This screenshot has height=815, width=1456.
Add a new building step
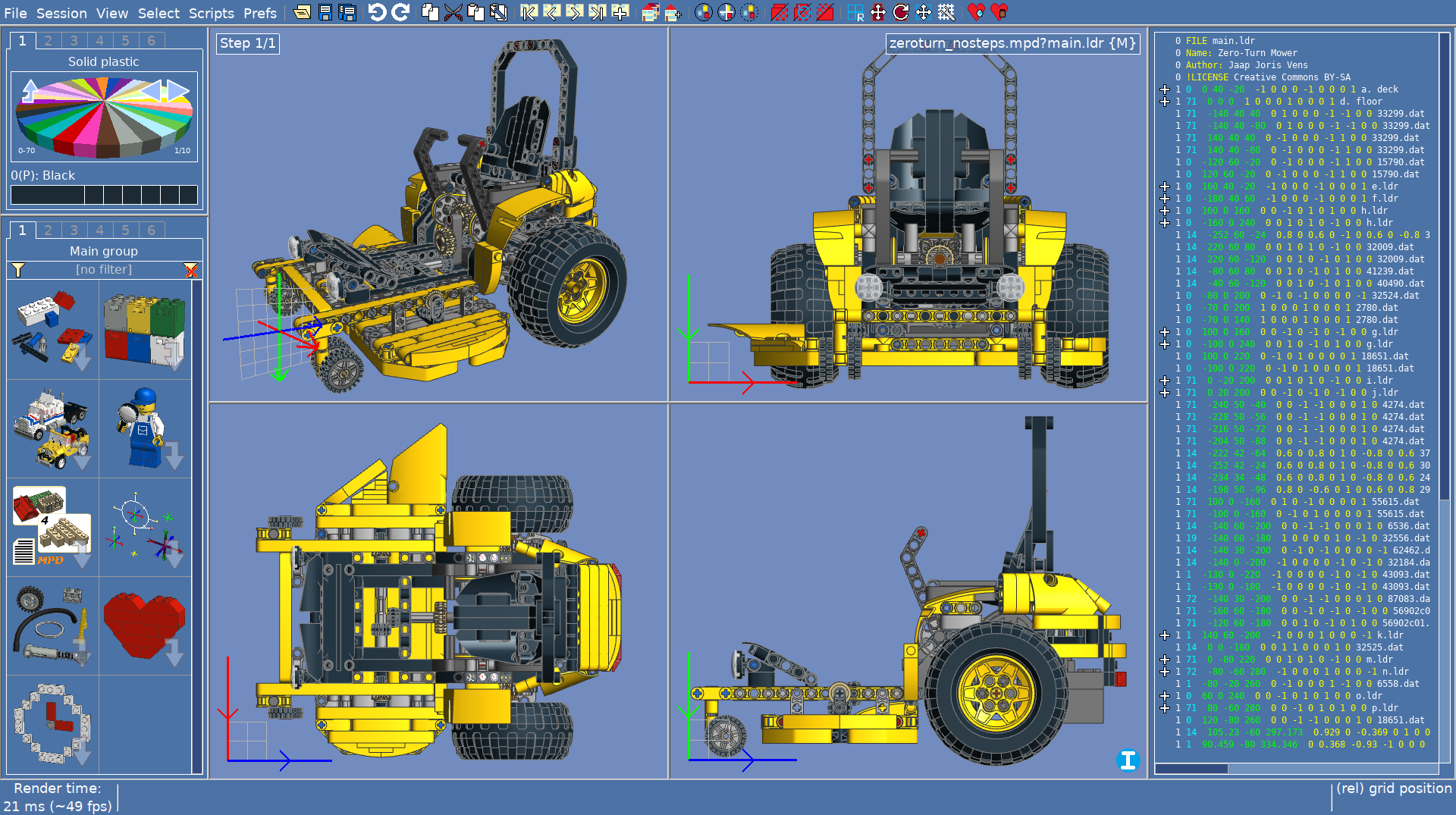620,12
